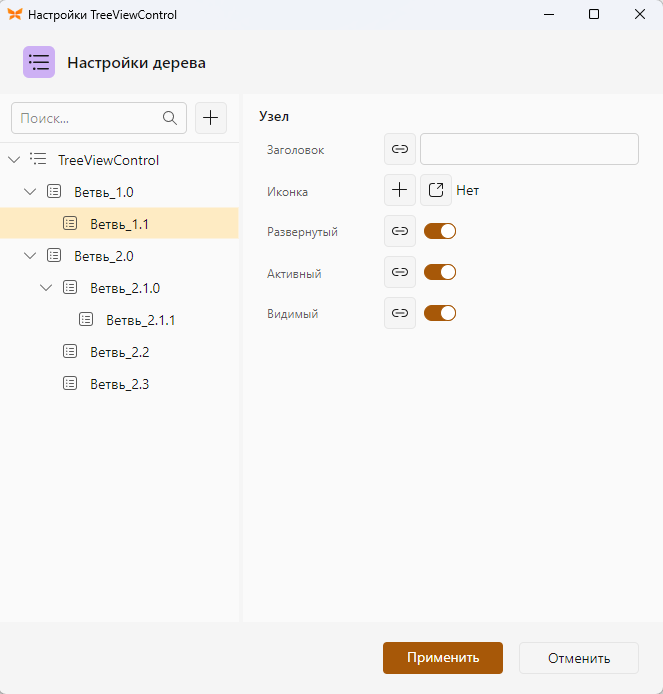Select the highlighted Ветвь_1.1 item

119,224
